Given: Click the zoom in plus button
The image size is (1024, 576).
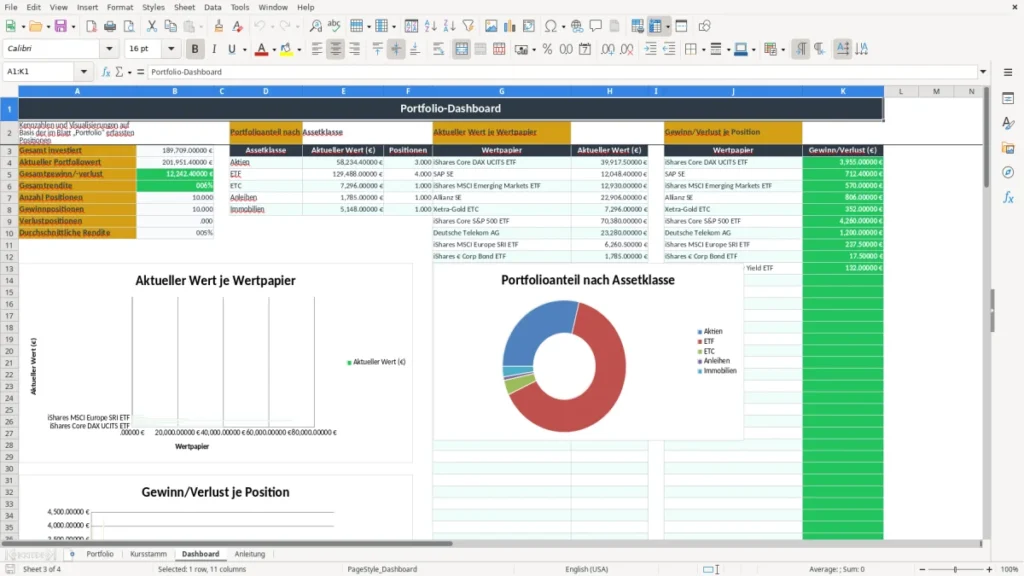Looking at the screenshot, I should (x=989, y=569).
